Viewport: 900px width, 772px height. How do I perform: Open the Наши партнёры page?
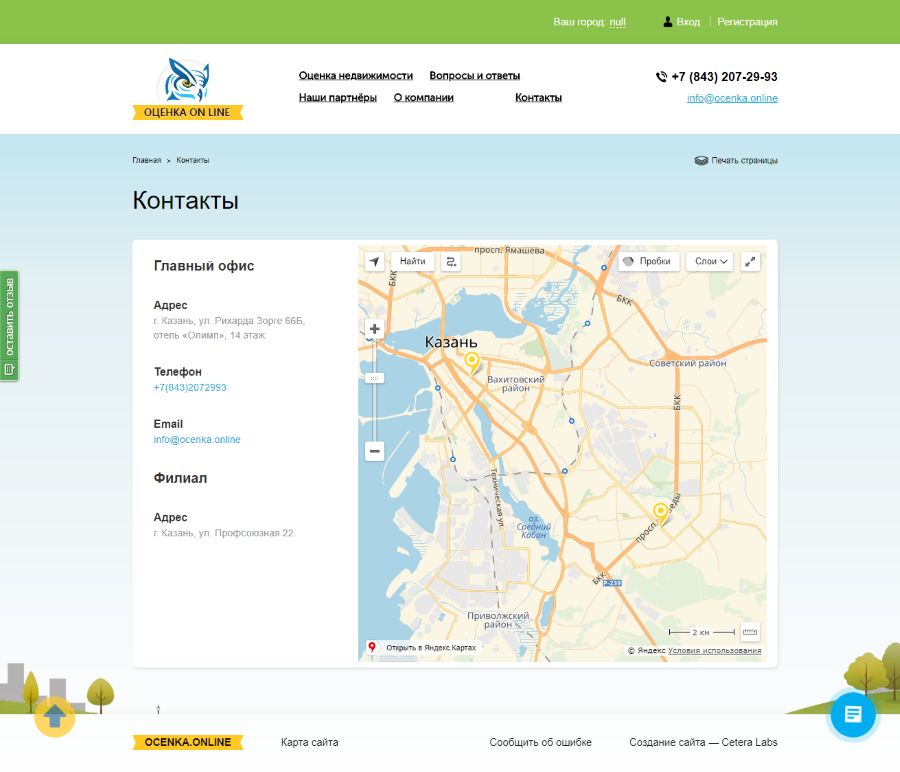tap(337, 97)
